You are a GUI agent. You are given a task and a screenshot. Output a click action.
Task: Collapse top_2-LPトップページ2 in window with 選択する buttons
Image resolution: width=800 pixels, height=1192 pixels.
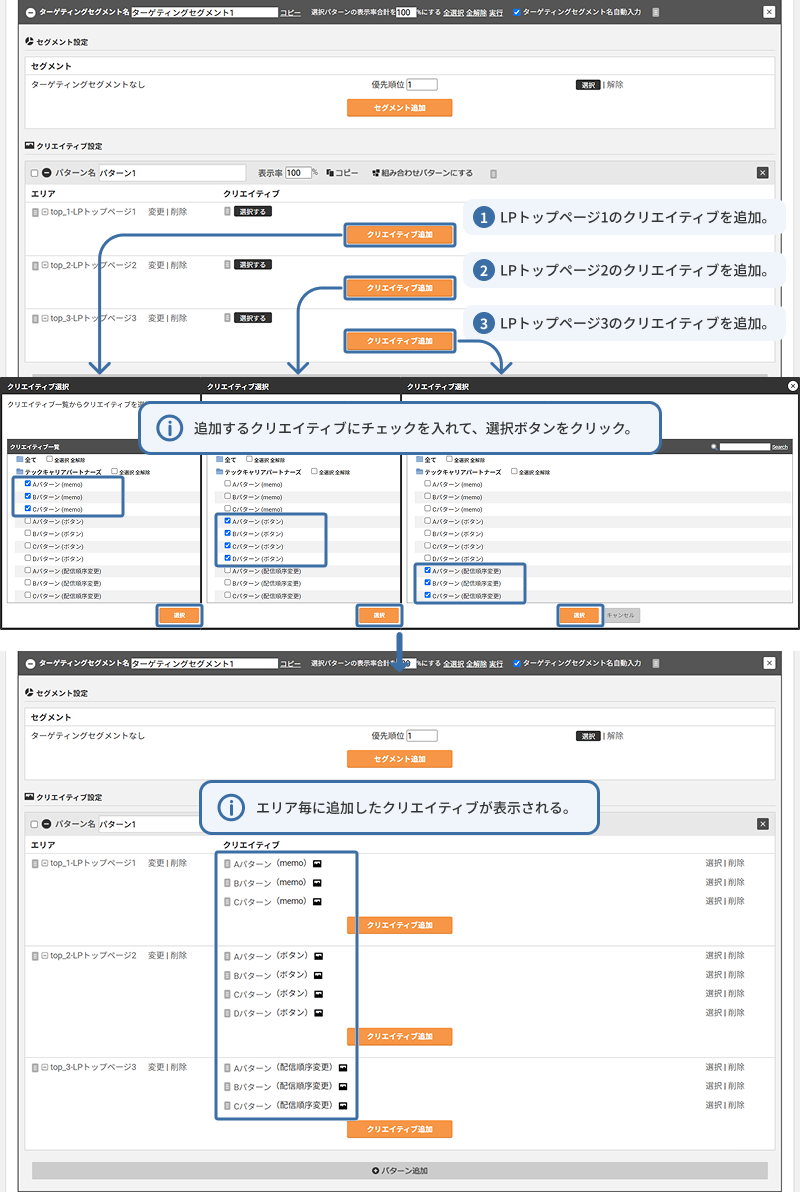click(45, 265)
